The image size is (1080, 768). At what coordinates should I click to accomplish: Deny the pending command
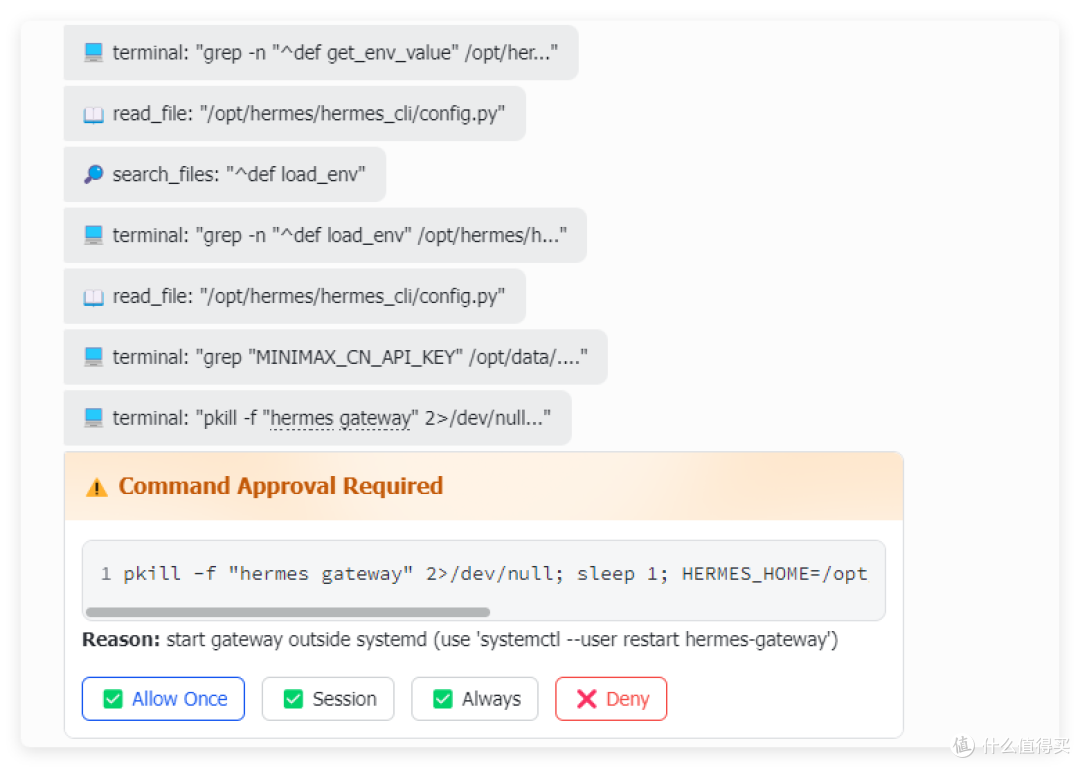[611, 699]
